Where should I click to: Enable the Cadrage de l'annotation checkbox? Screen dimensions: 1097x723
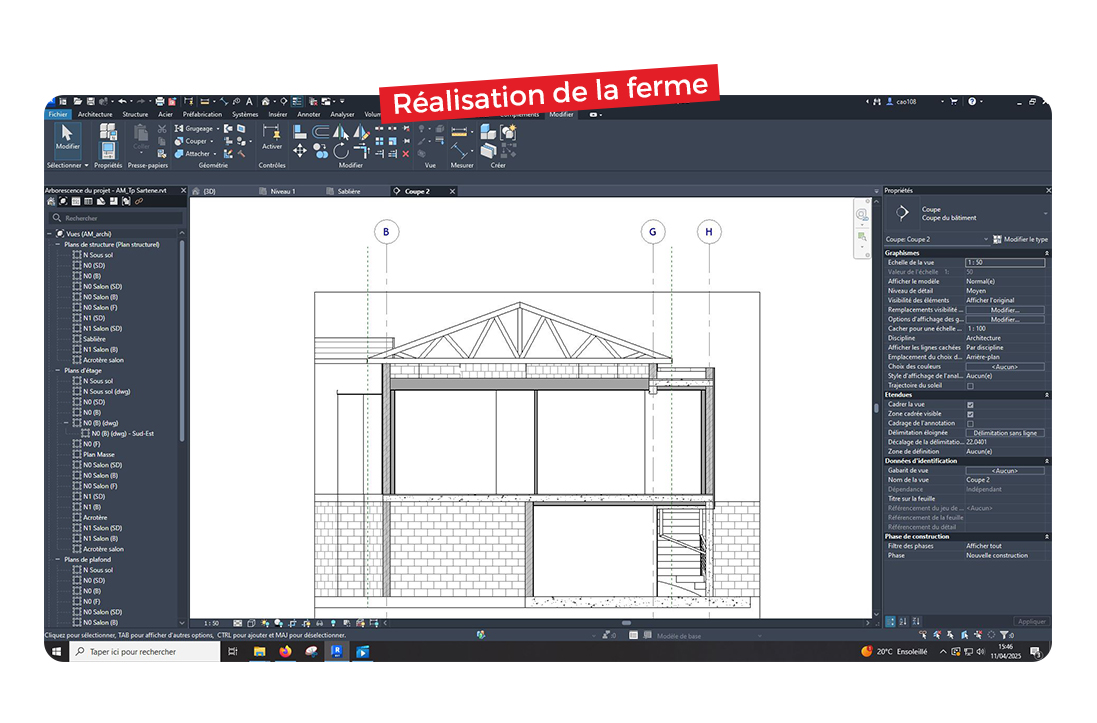tap(970, 423)
